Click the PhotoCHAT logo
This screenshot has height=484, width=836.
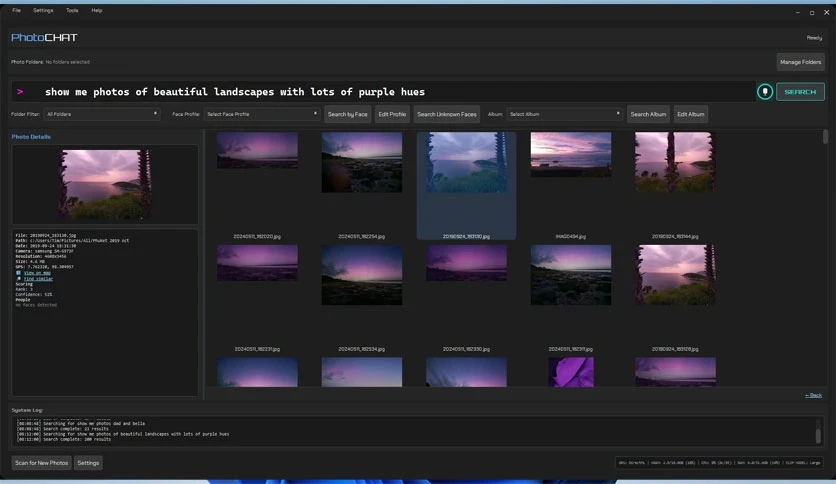tap(44, 37)
